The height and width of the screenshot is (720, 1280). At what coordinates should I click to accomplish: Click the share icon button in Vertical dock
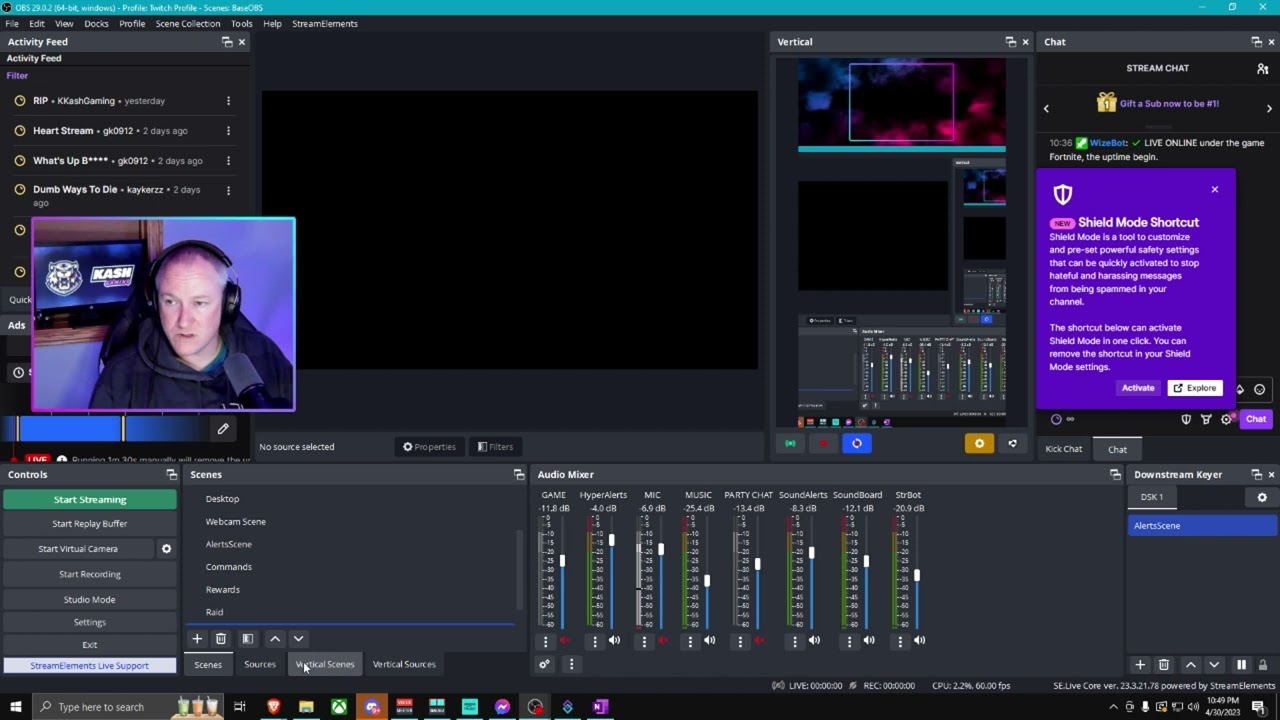tap(1012, 444)
